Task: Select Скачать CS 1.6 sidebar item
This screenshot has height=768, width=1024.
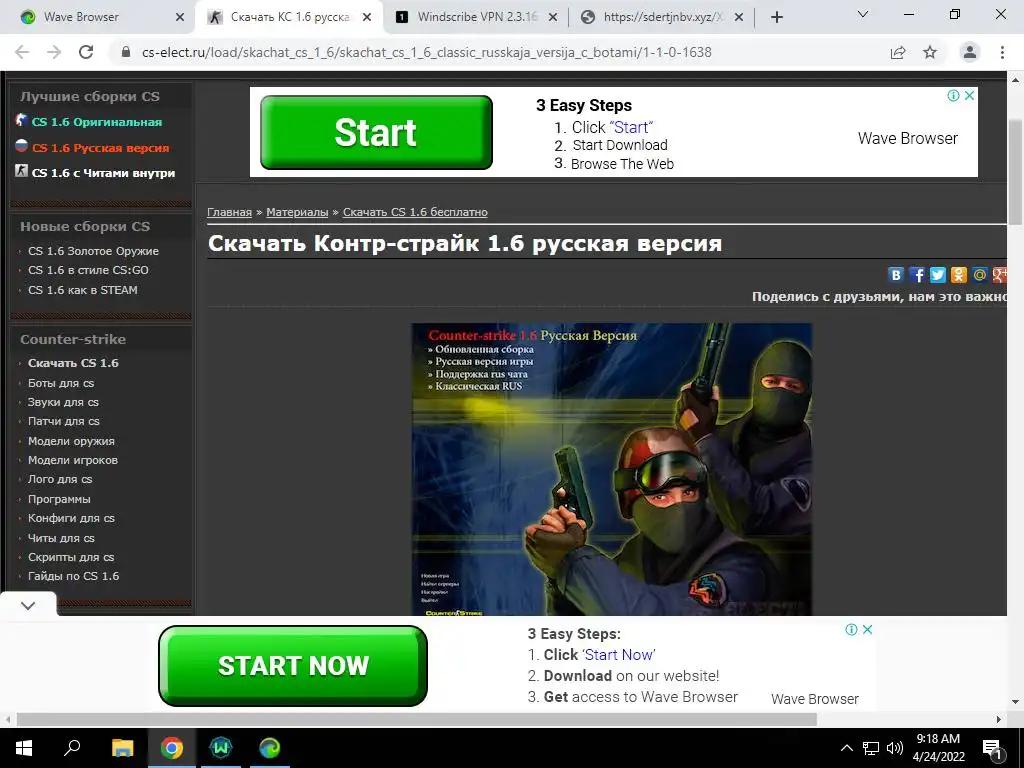Action: 73,363
